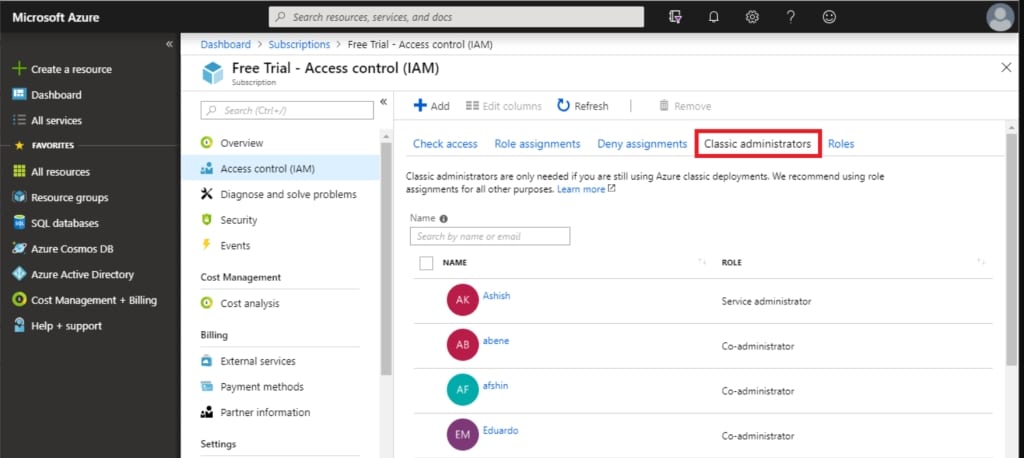Sort by the NAME column arrows
1024x458 pixels.
point(703,262)
